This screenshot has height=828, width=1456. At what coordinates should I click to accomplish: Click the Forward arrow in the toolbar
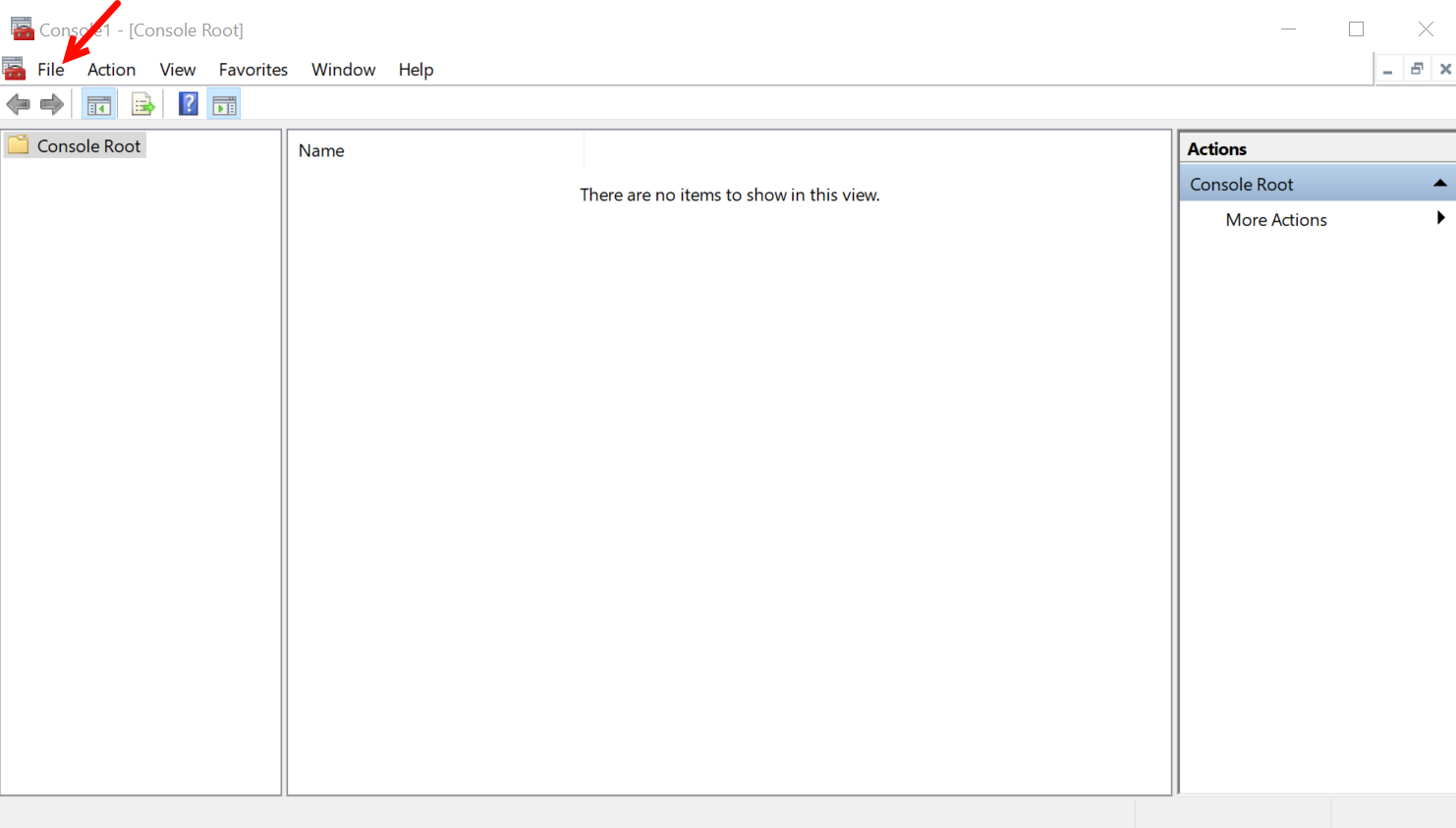tap(52, 104)
